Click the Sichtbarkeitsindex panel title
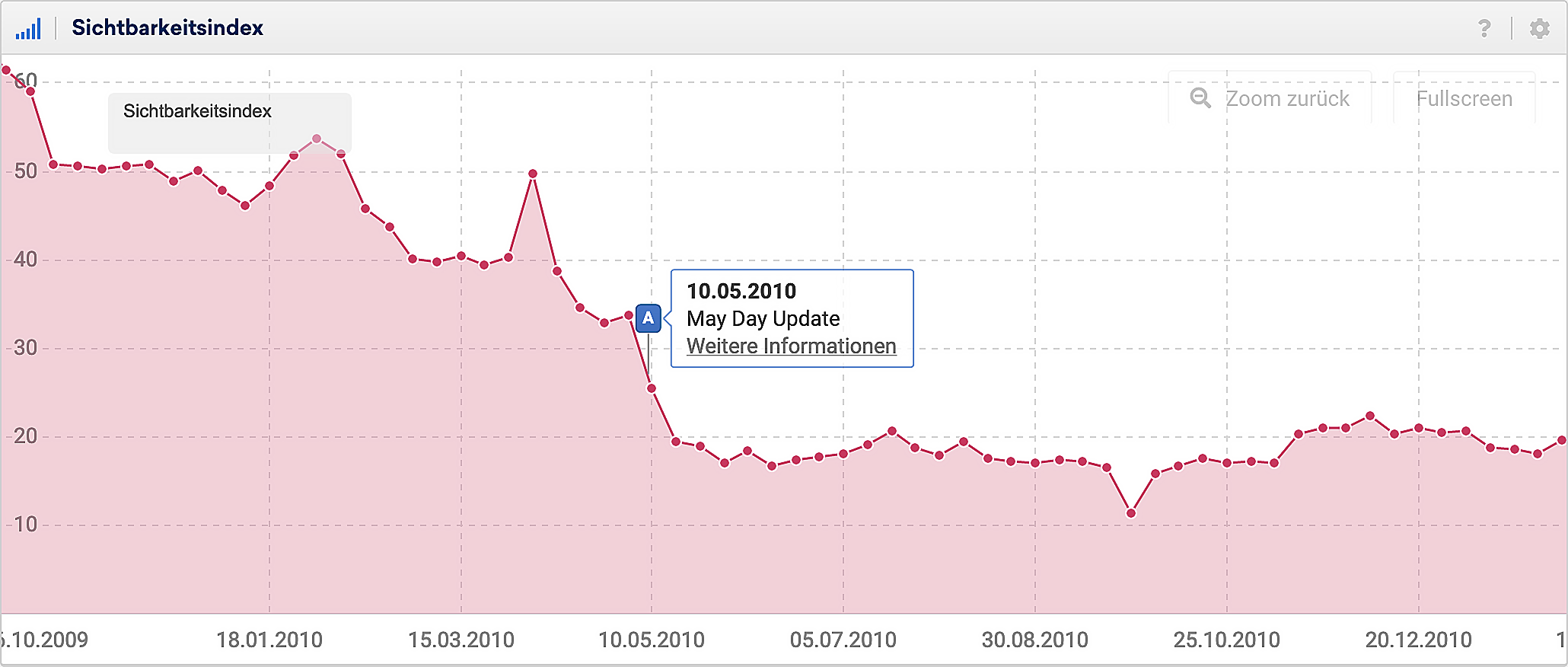1568x667 pixels. click(x=167, y=28)
